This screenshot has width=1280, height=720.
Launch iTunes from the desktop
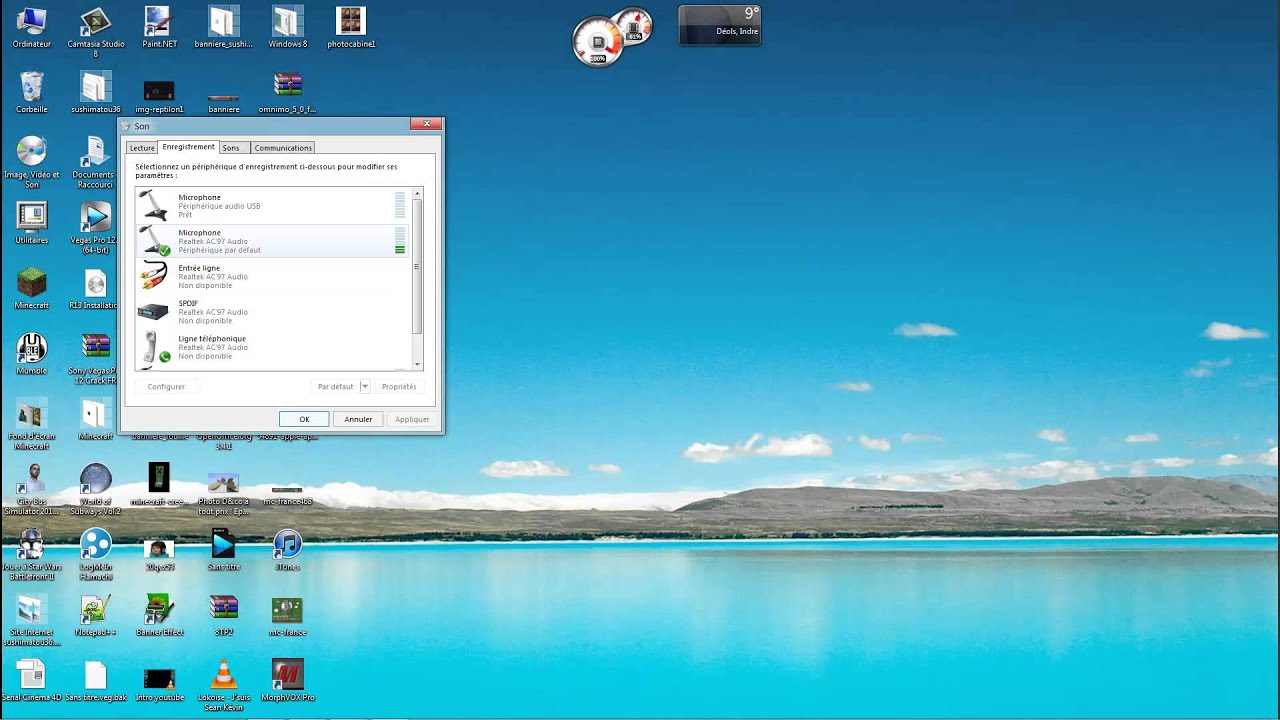287,549
